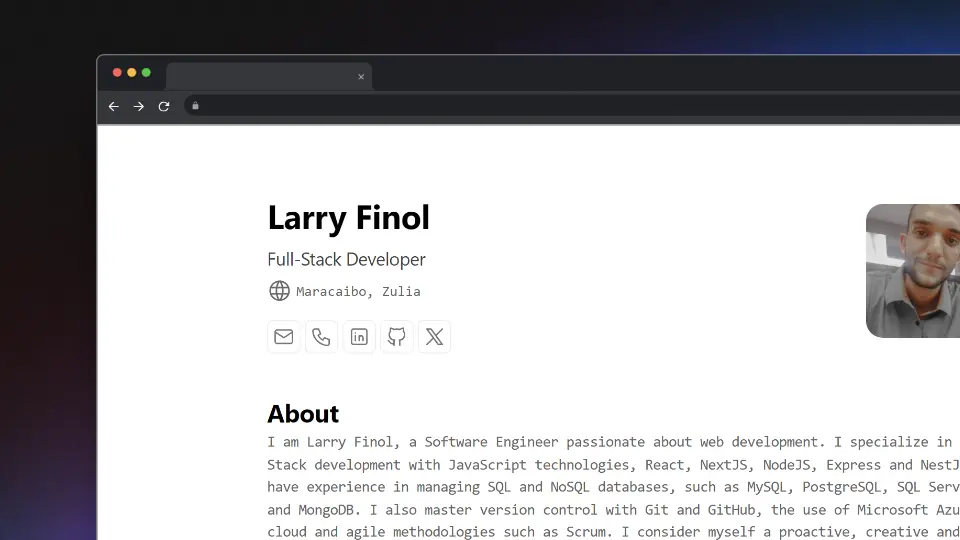
Task: Focus the browser address bar field
Action: tap(570, 106)
